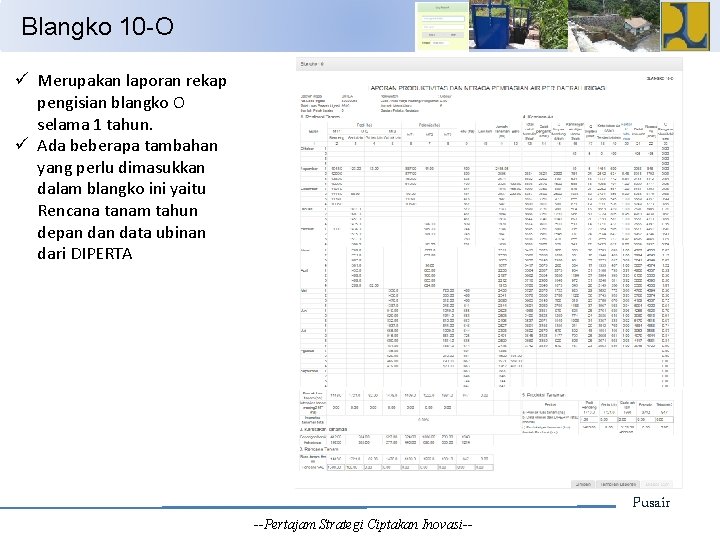Open the dam and river photo thumbnail

pos(614,25)
